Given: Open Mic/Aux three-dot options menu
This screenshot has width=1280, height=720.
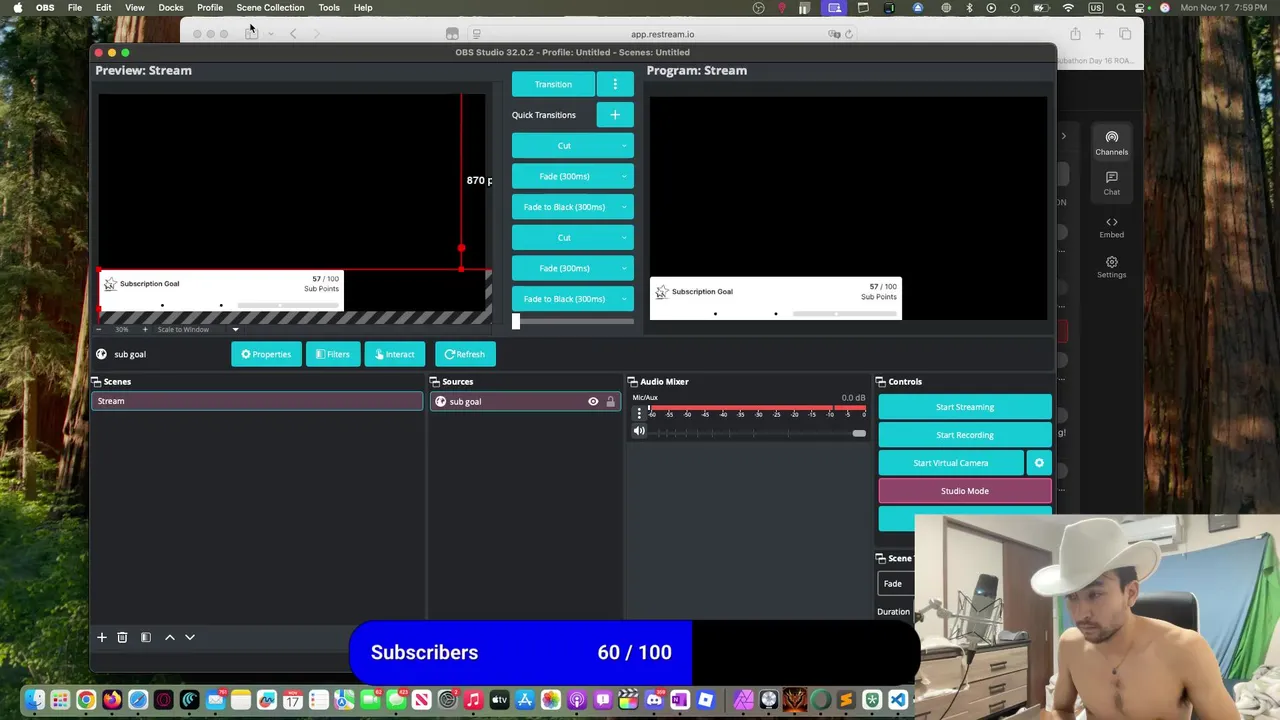Looking at the screenshot, I should (639, 413).
